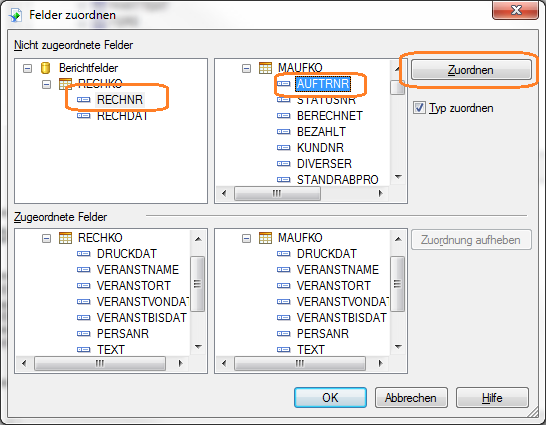546x425 pixels.
Task: Toggle the Typ zuordnen checkbox
Action: pos(419,108)
